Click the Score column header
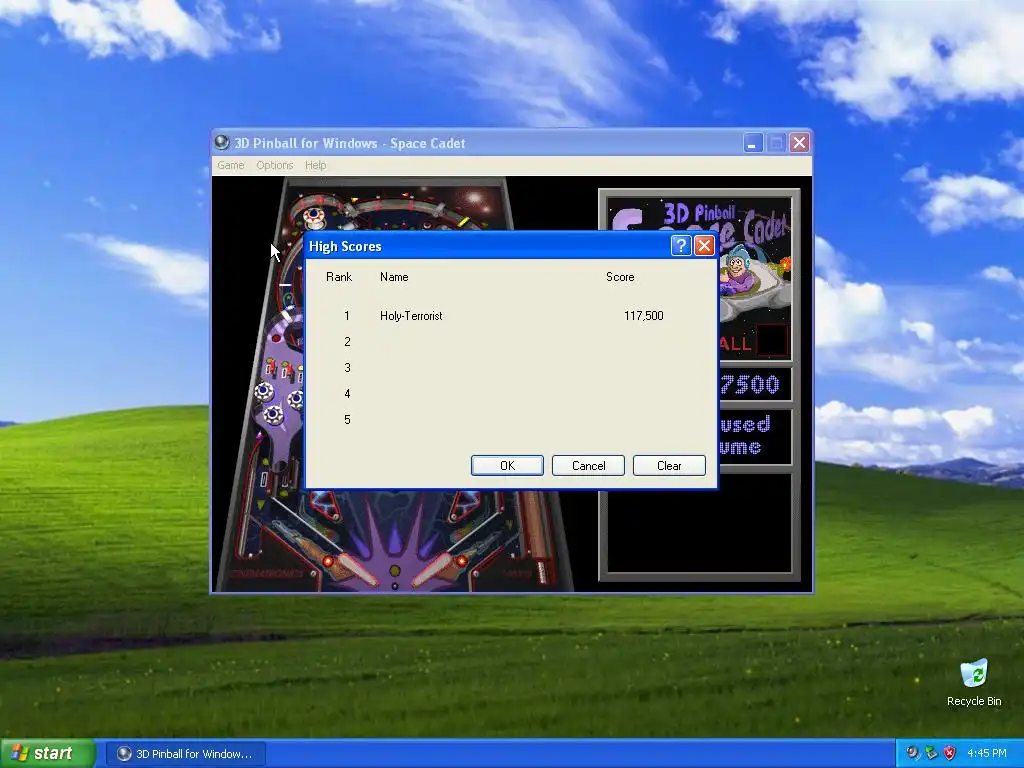1024x768 pixels. click(x=620, y=277)
